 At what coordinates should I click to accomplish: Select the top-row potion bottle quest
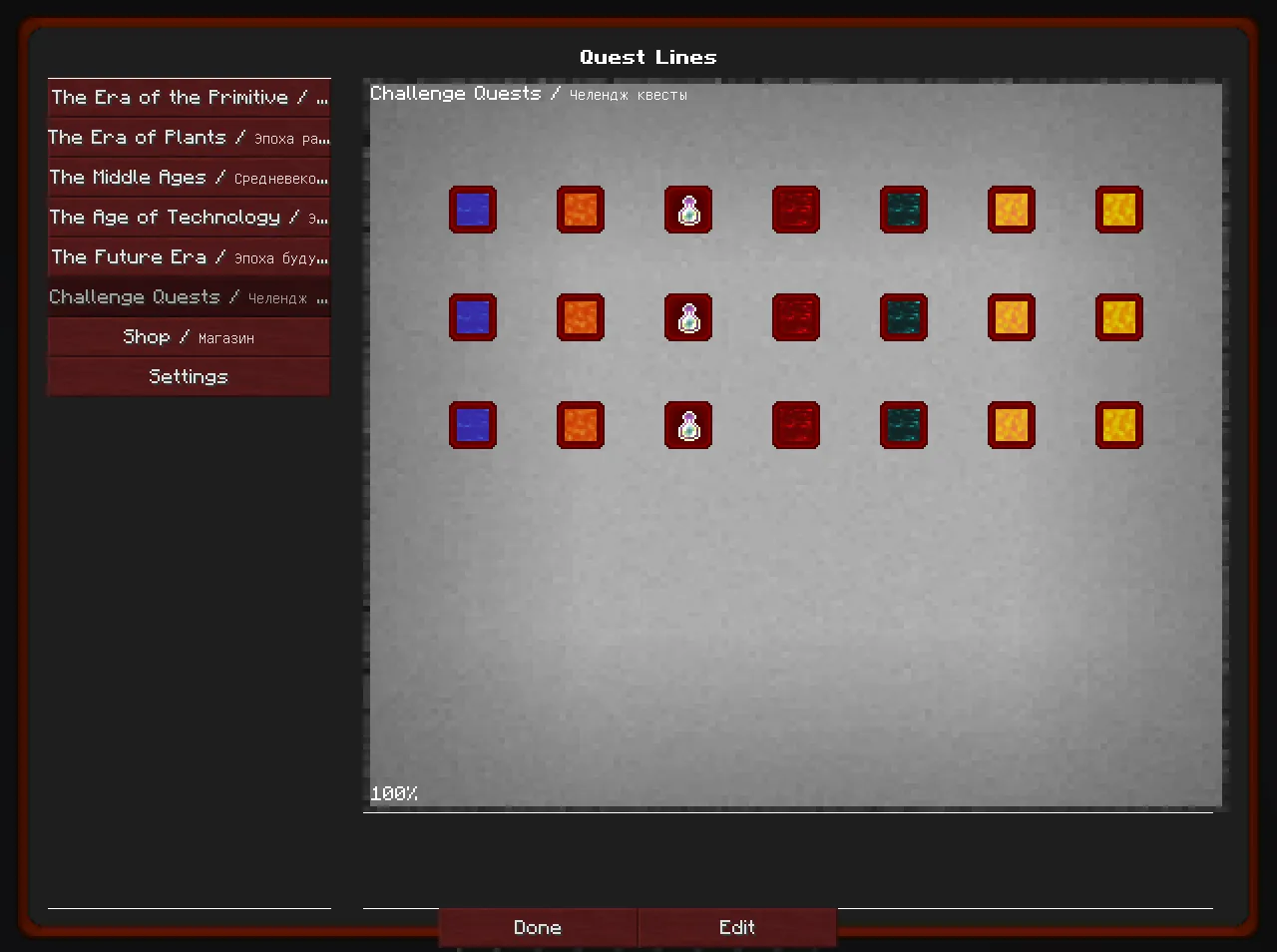click(x=688, y=210)
